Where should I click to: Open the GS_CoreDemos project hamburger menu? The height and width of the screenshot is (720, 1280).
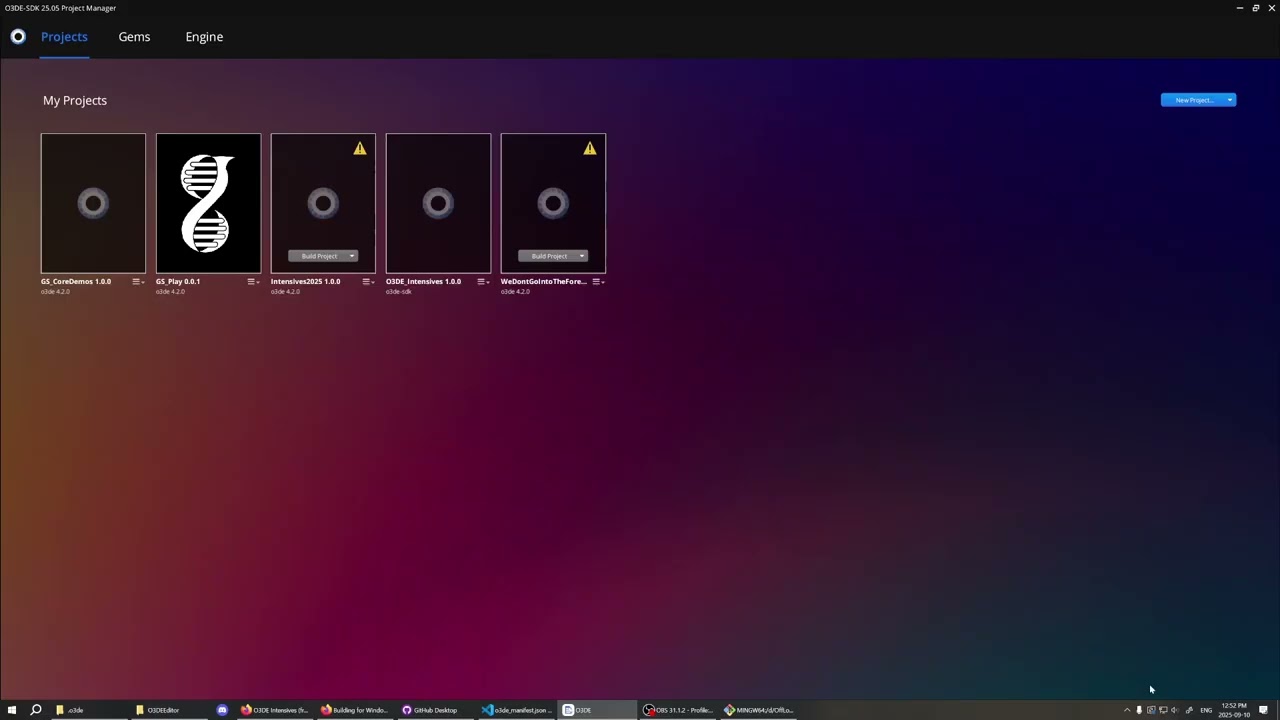click(138, 282)
